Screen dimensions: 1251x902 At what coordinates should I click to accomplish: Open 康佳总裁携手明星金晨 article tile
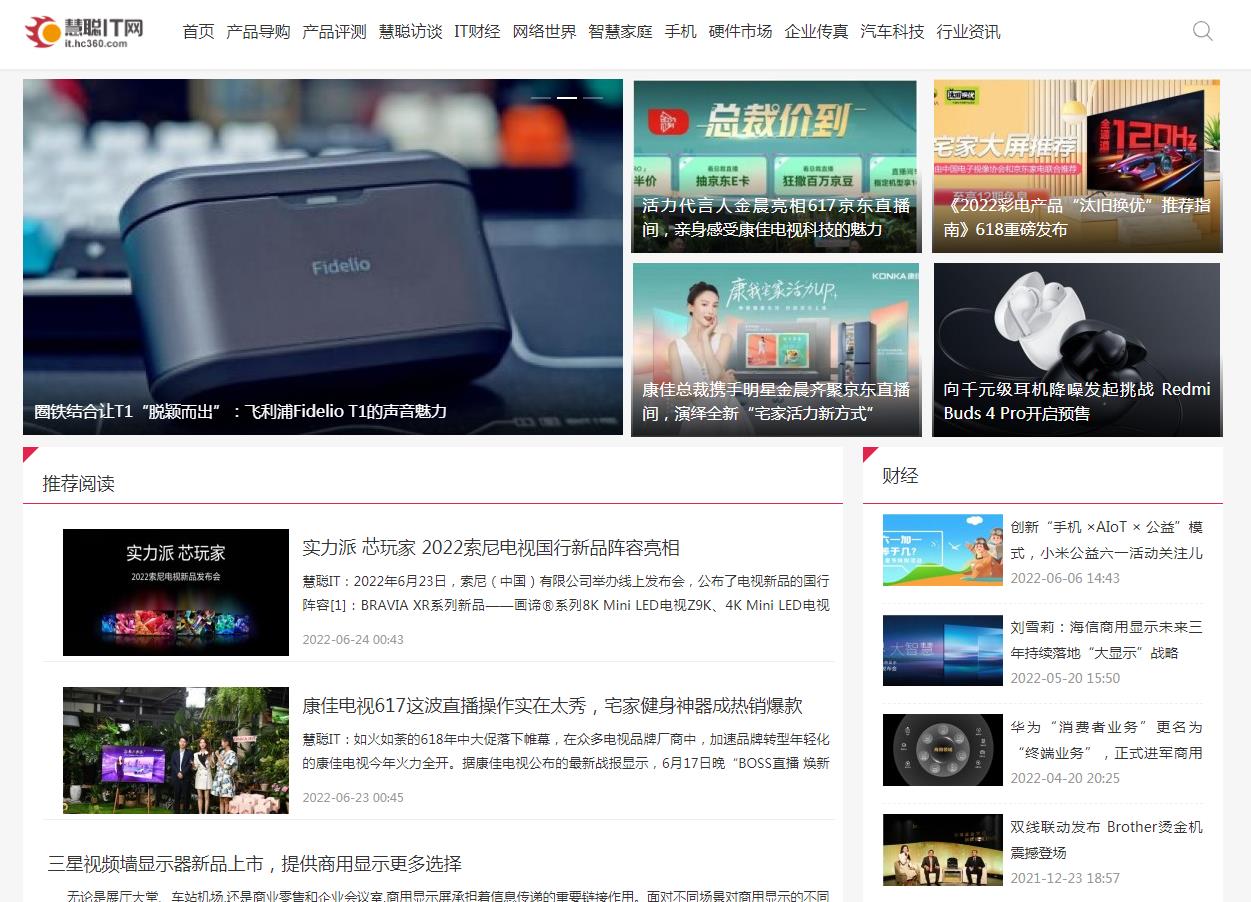[776, 350]
